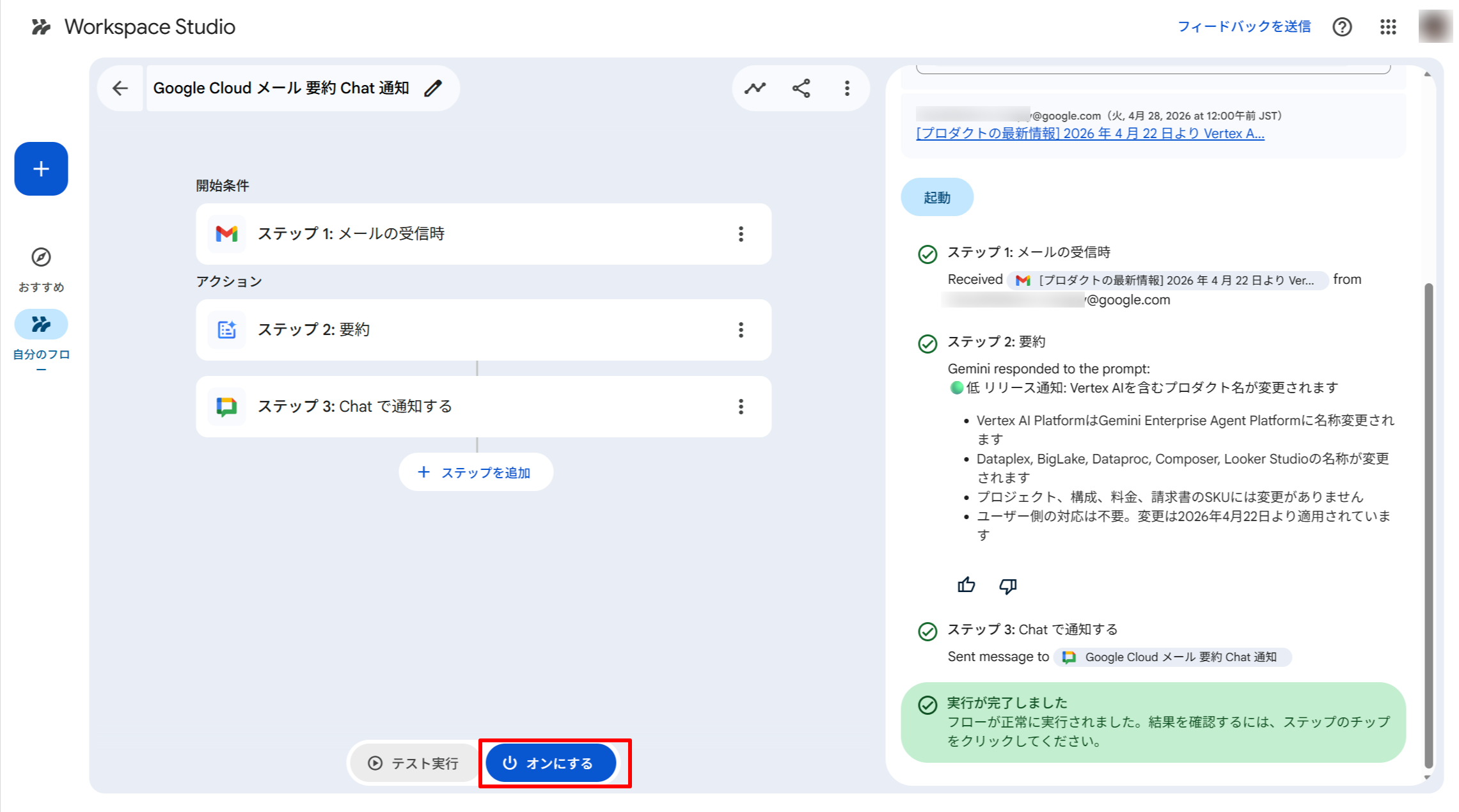Image resolution: width=1459 pixels, height=812 pixels.
Task: Click the Workspace Studio title text
Action: click(x=150, y=27)
